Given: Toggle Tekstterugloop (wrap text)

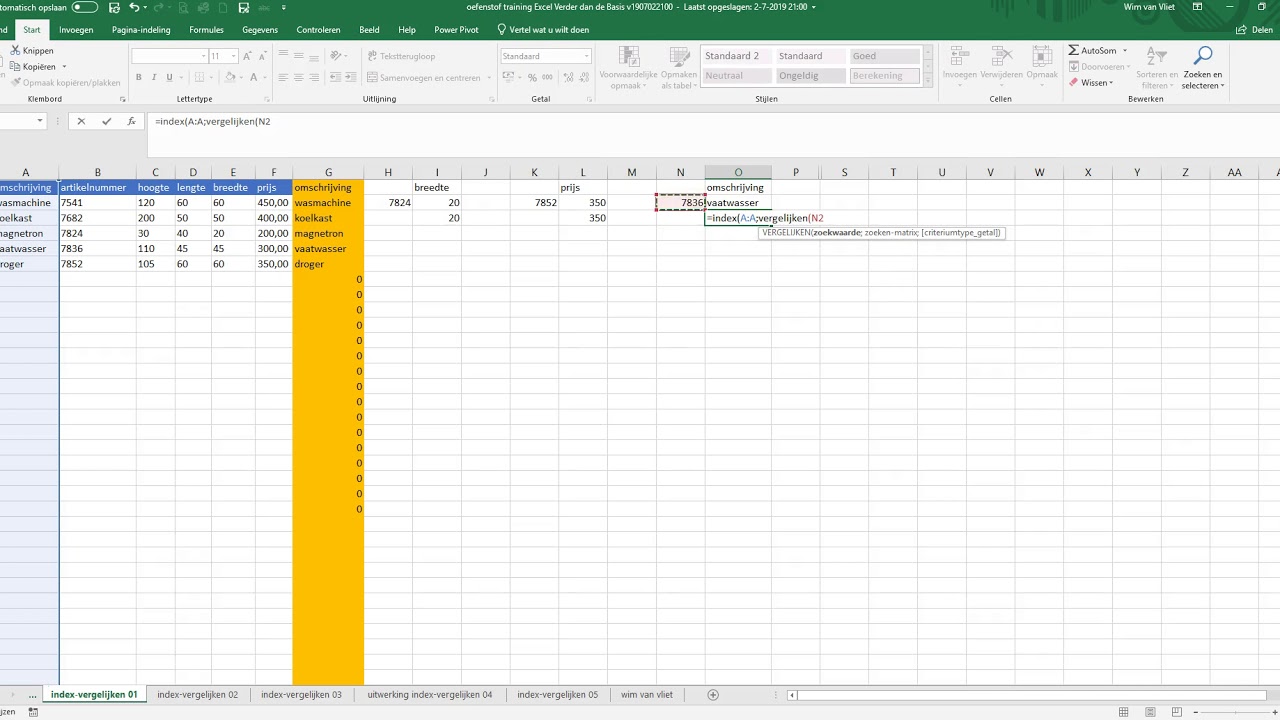Looking at the screenshot, I should coord(402,56).
